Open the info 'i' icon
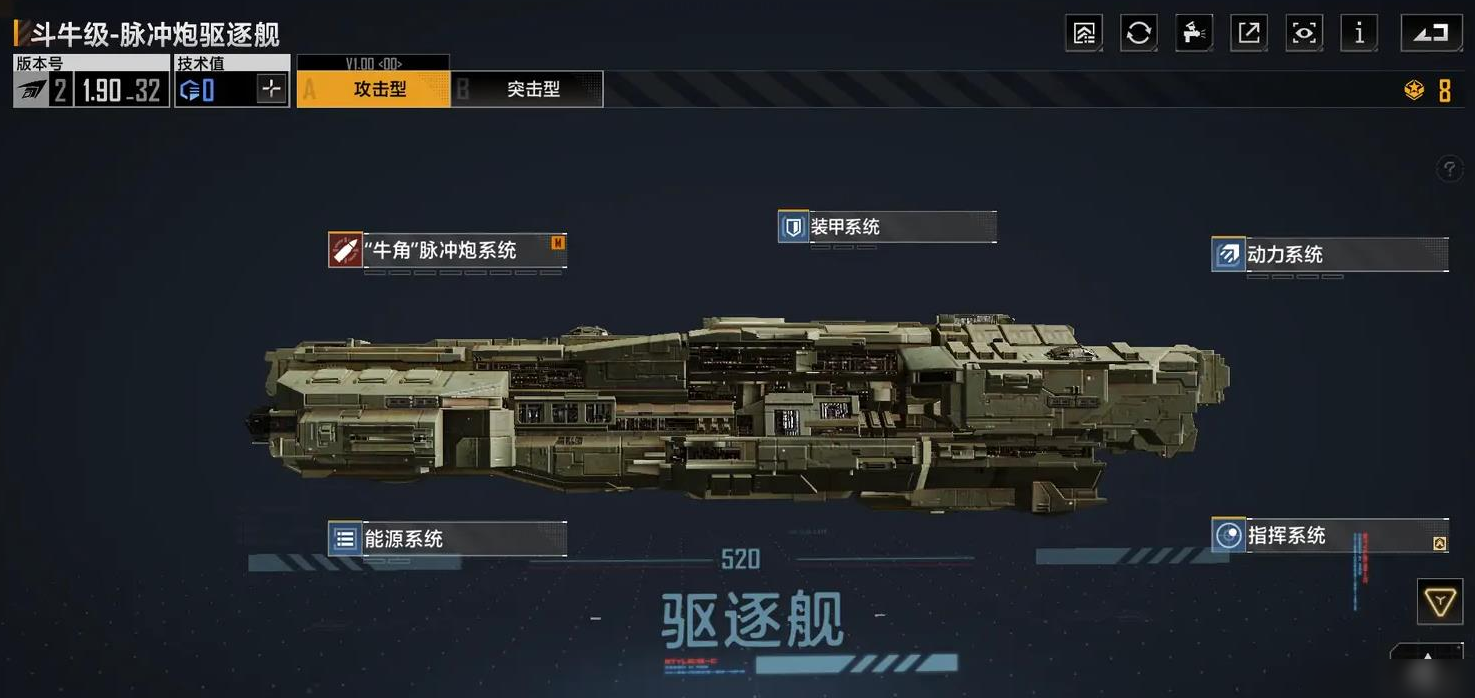 (1359, 33)
